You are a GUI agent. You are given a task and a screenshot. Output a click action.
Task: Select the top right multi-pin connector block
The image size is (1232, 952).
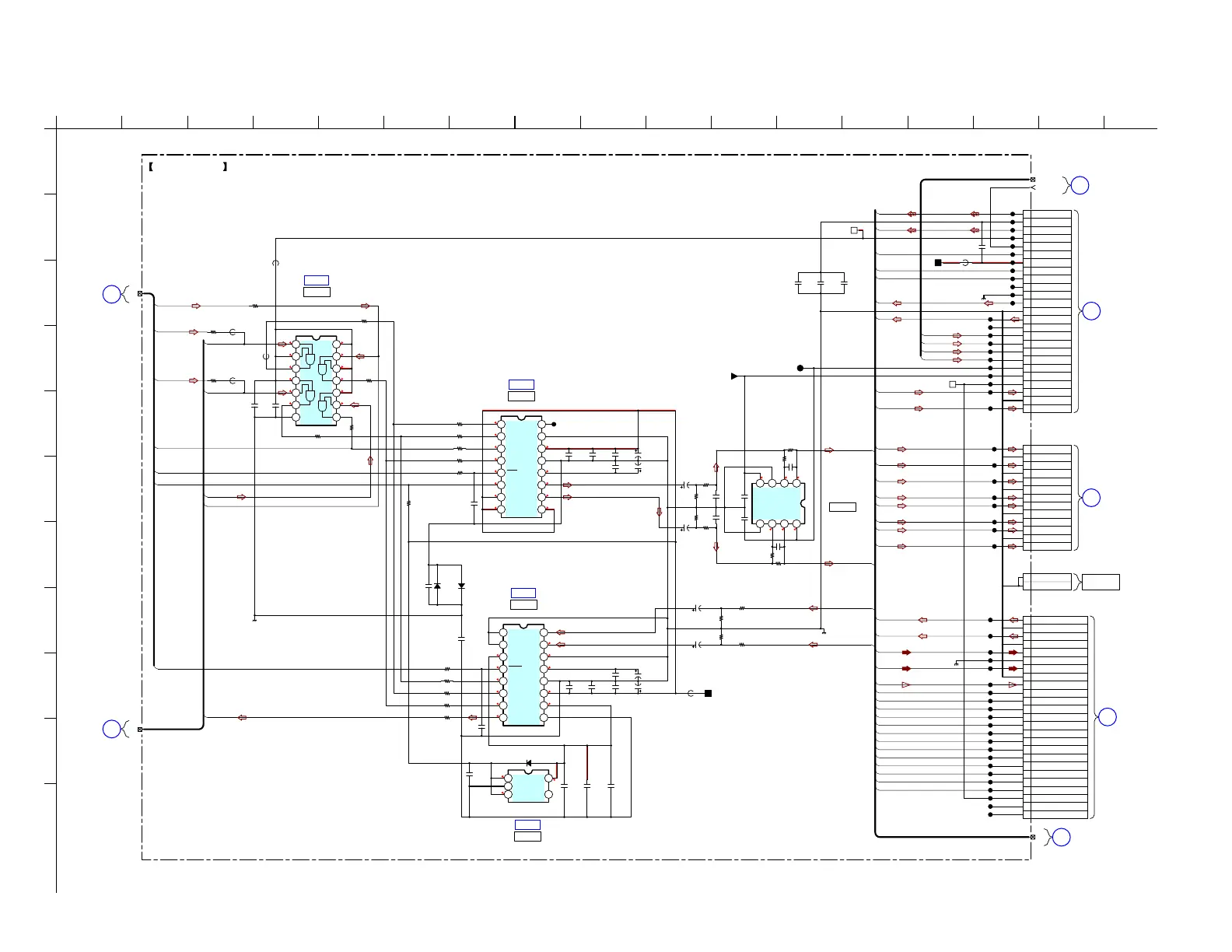click(1047, 311)
